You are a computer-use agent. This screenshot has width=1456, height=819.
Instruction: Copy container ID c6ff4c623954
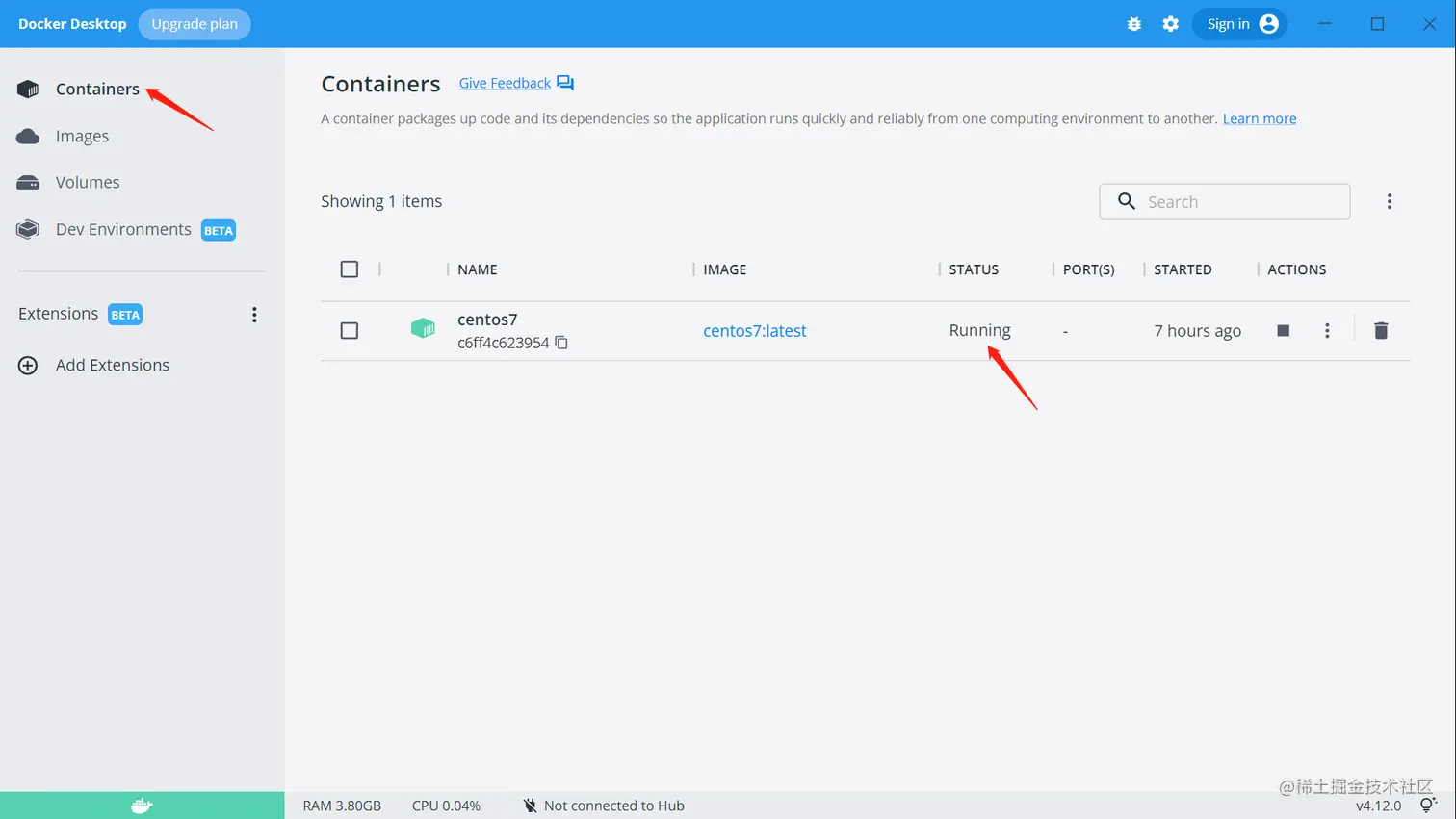[561, 344]
